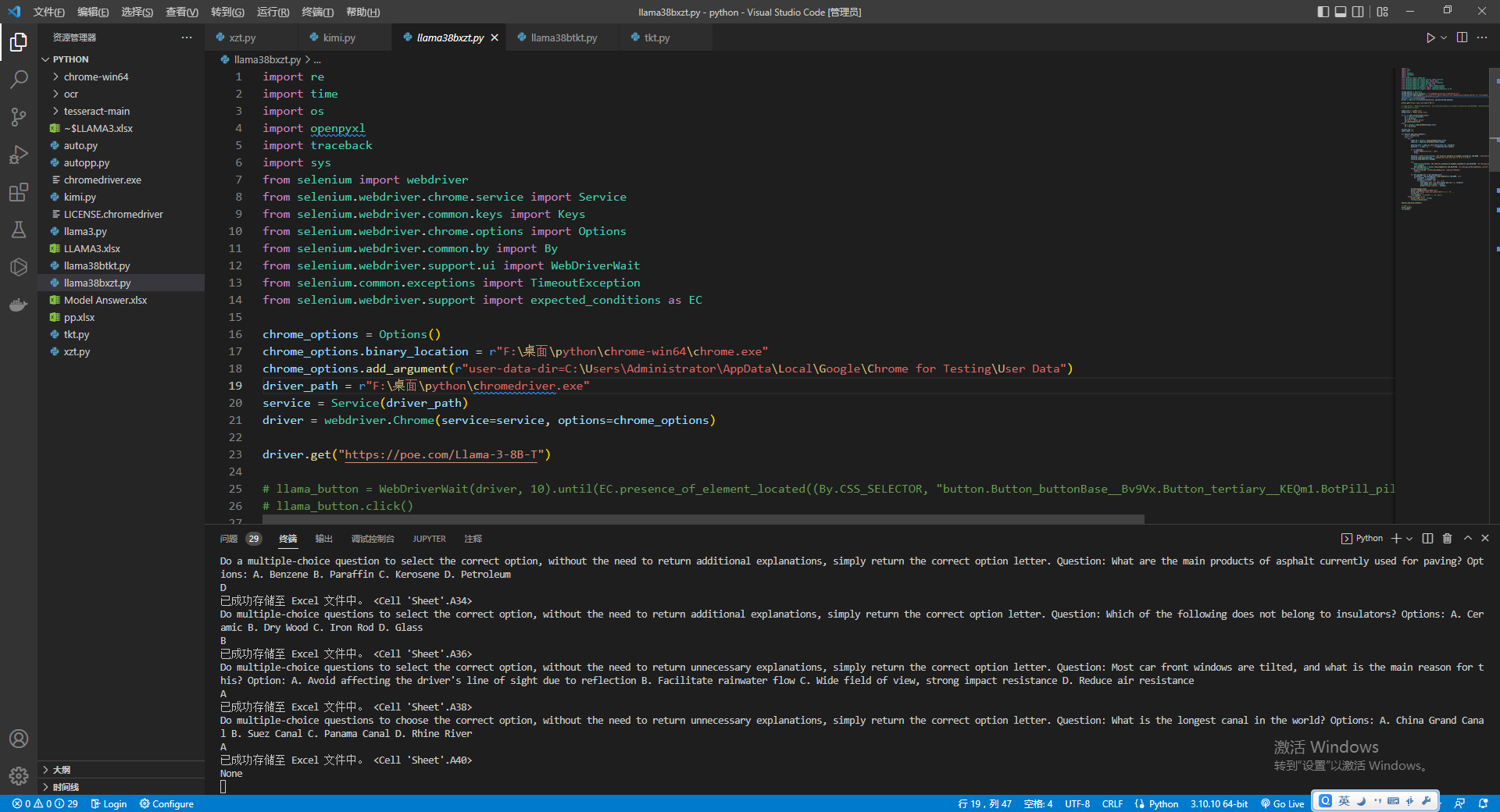Open the Accounts icon in activity bar

(19, 739)
